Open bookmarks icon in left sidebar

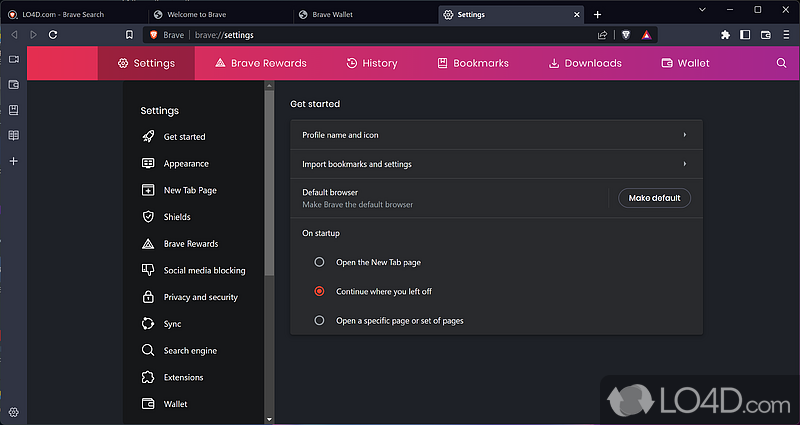[x=14, y=110]
